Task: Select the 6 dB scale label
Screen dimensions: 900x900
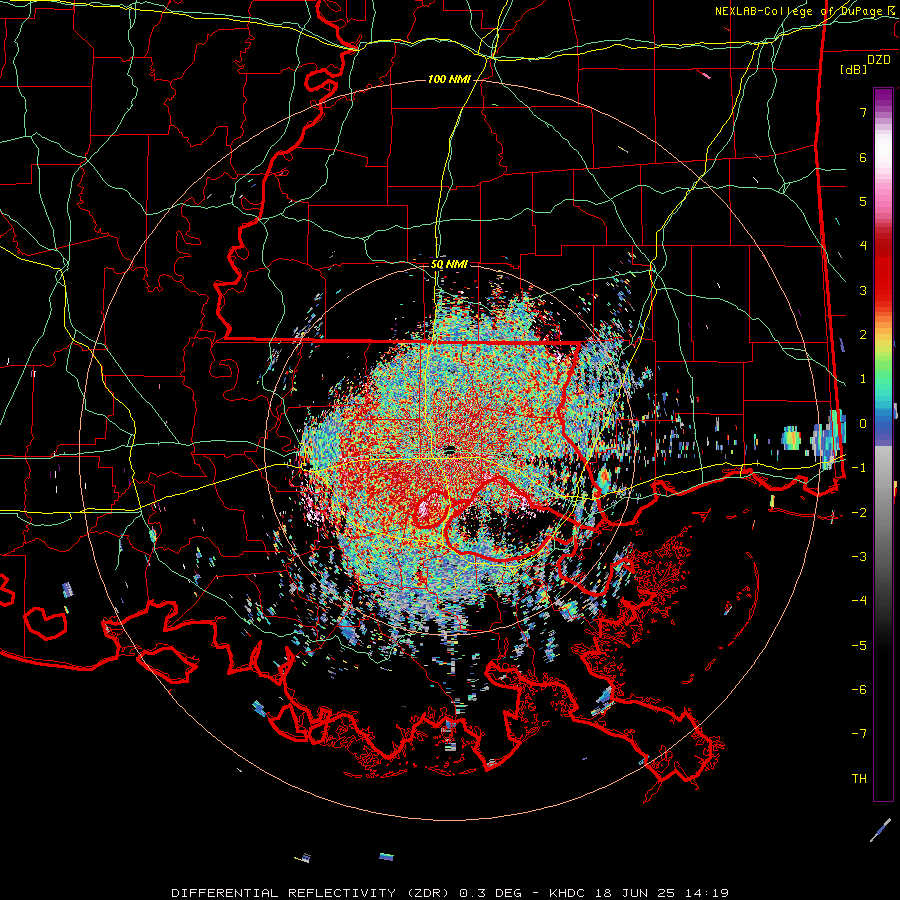Action: click(x=863, y=157)
